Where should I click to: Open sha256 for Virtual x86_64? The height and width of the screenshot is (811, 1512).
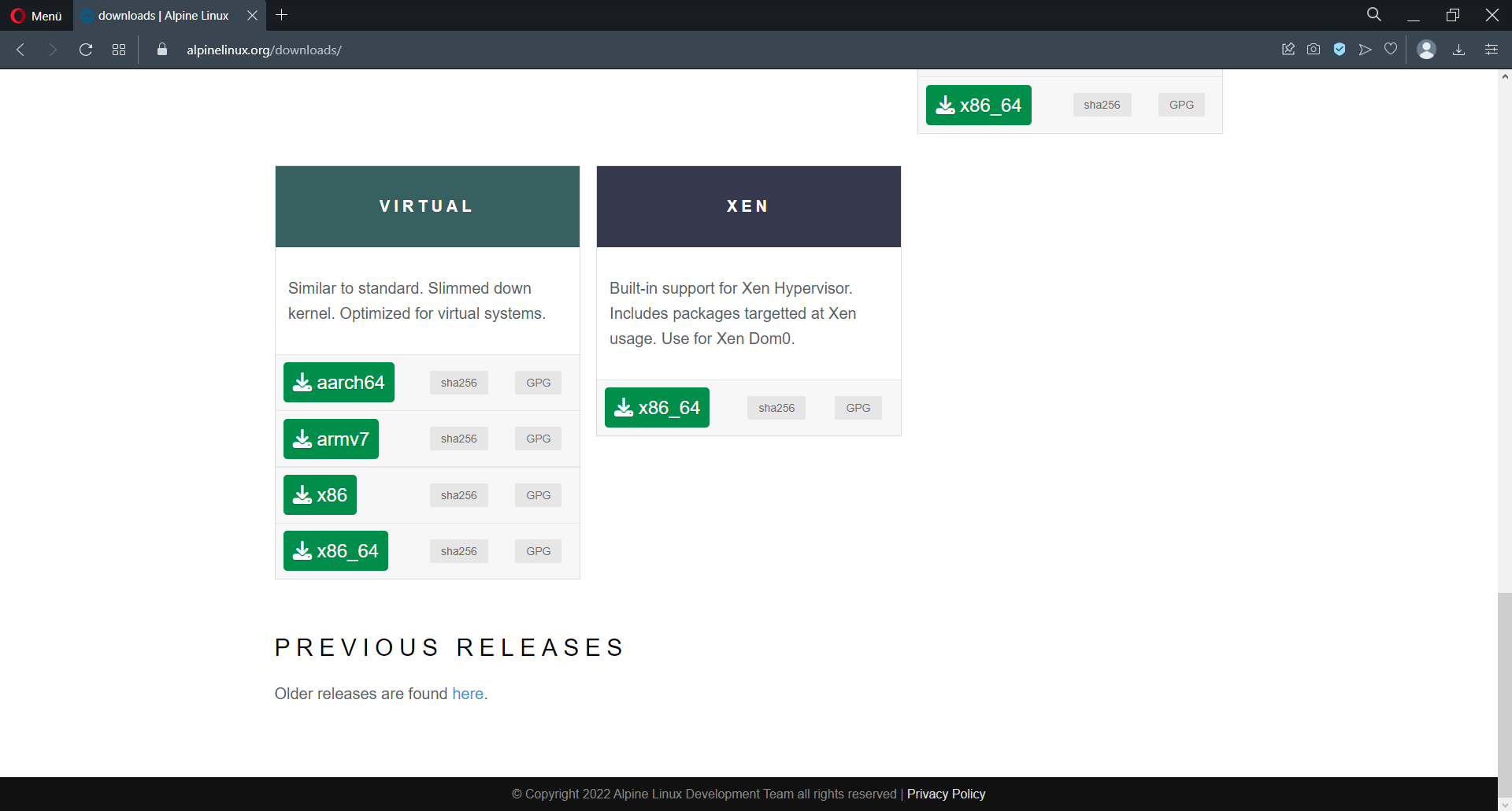tap(459, 551)
